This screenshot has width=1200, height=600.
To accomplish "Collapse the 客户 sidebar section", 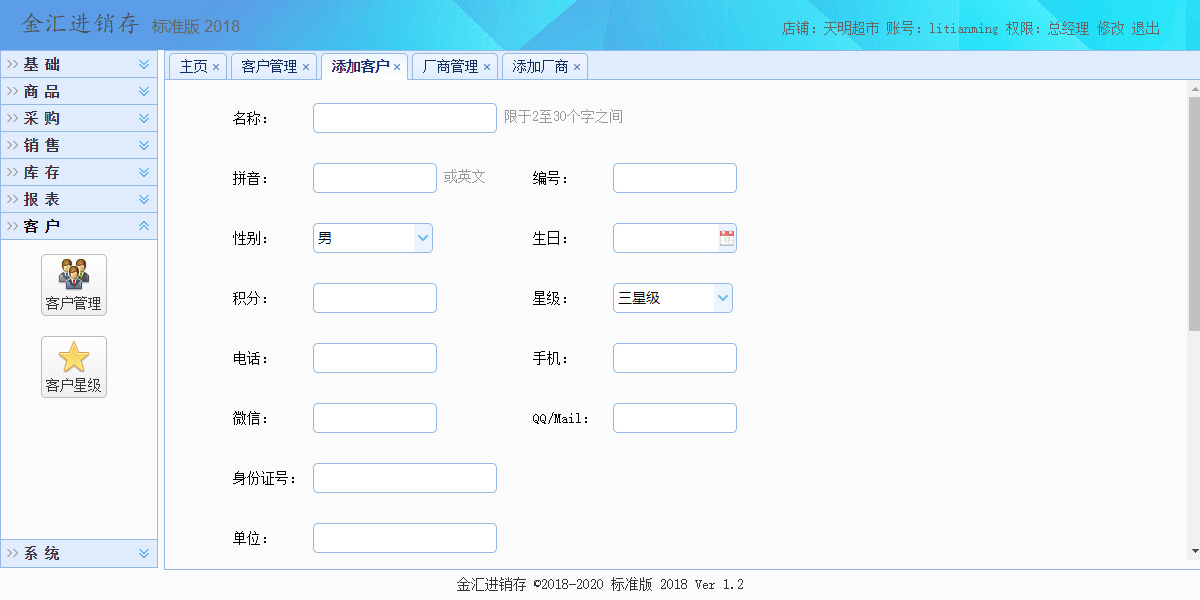I will tap(79, 226).
